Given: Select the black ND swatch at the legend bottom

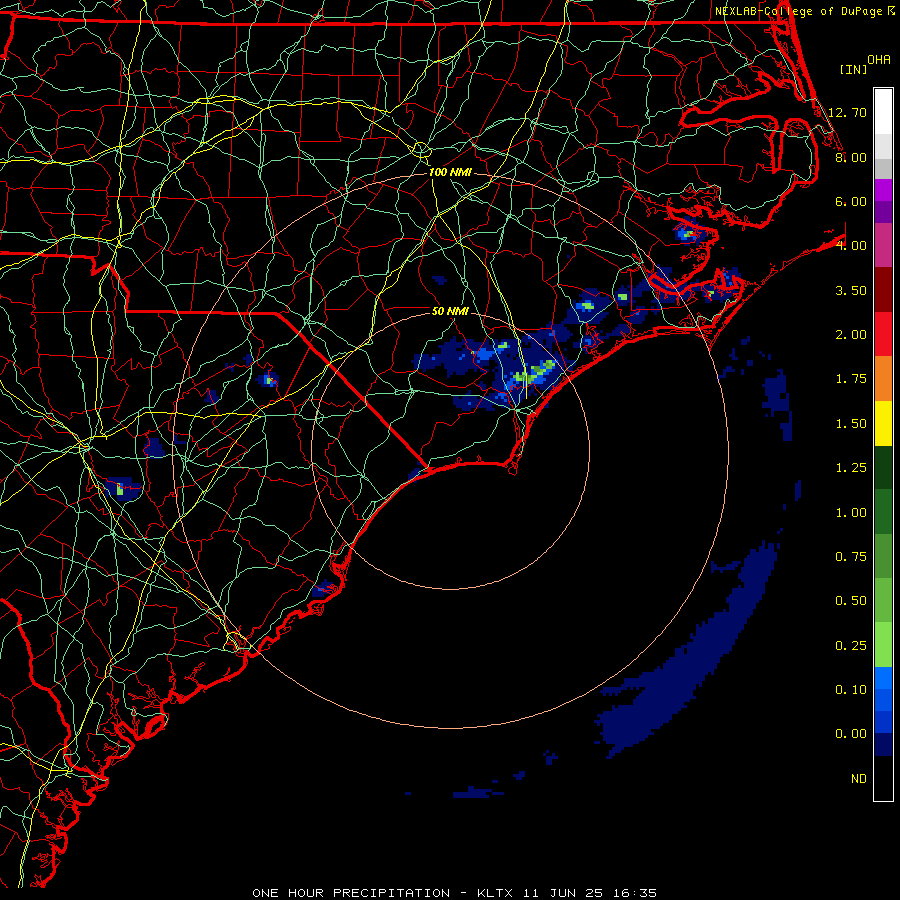Looking at the screenshot, I should (x=883, y=778).
